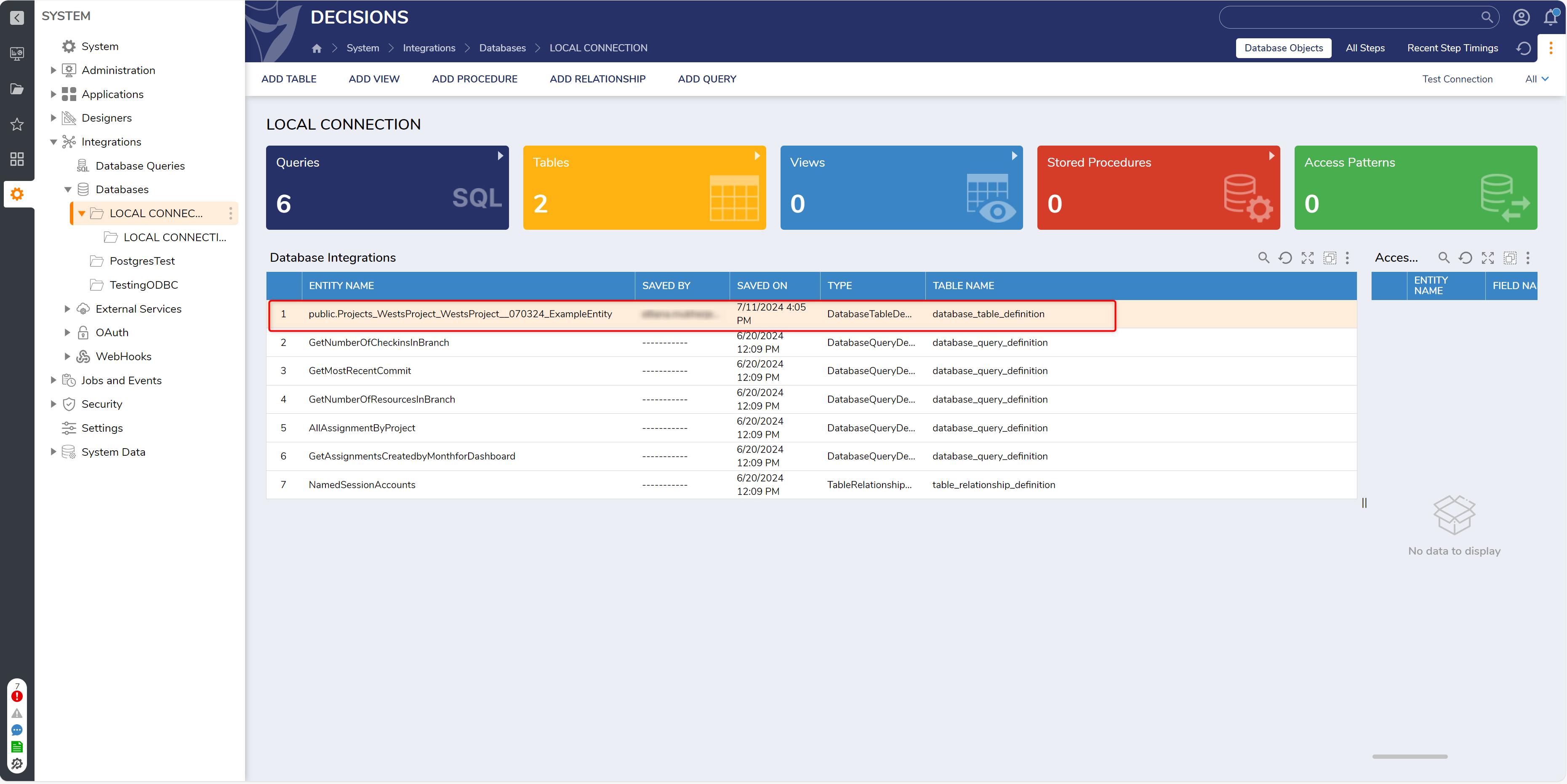Image resolution: width=1567 pixels, height=784 pixels.
Task: Switch to Database Objects tab
Action: [x=1284, y=48]
